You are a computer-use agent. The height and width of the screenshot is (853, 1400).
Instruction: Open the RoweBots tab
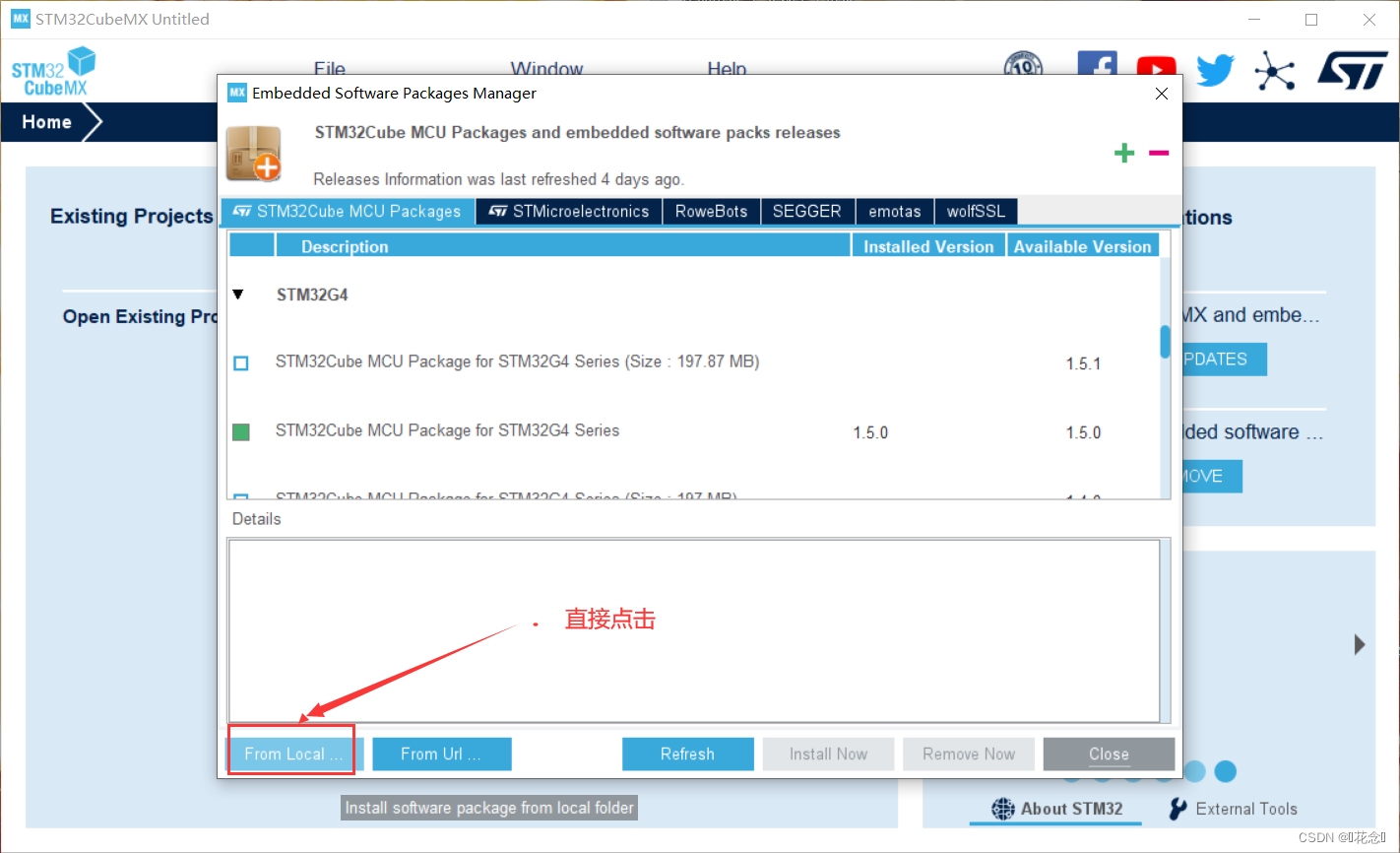pos(711,211)
